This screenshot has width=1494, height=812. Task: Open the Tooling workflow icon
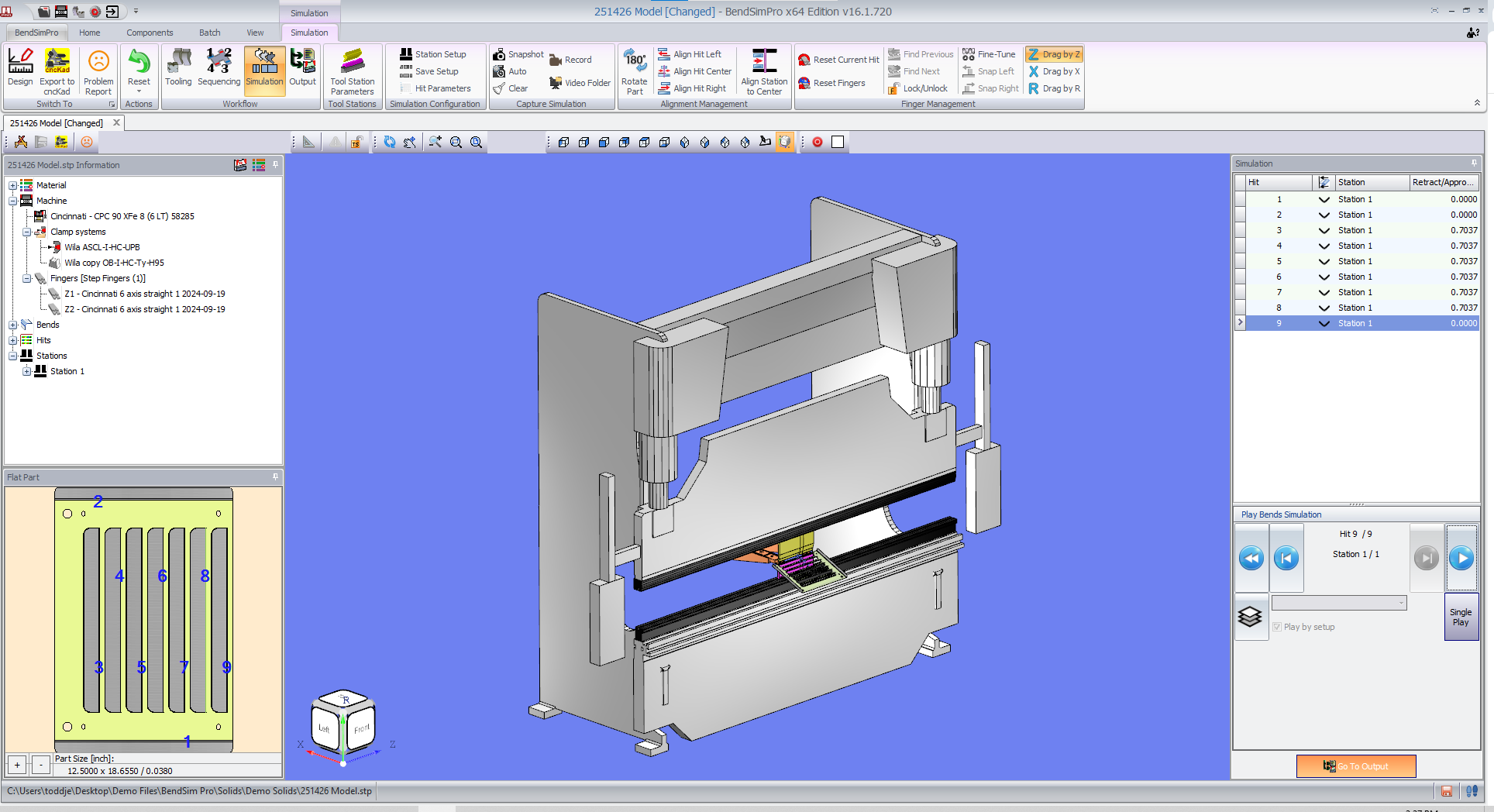coord(178,68)
